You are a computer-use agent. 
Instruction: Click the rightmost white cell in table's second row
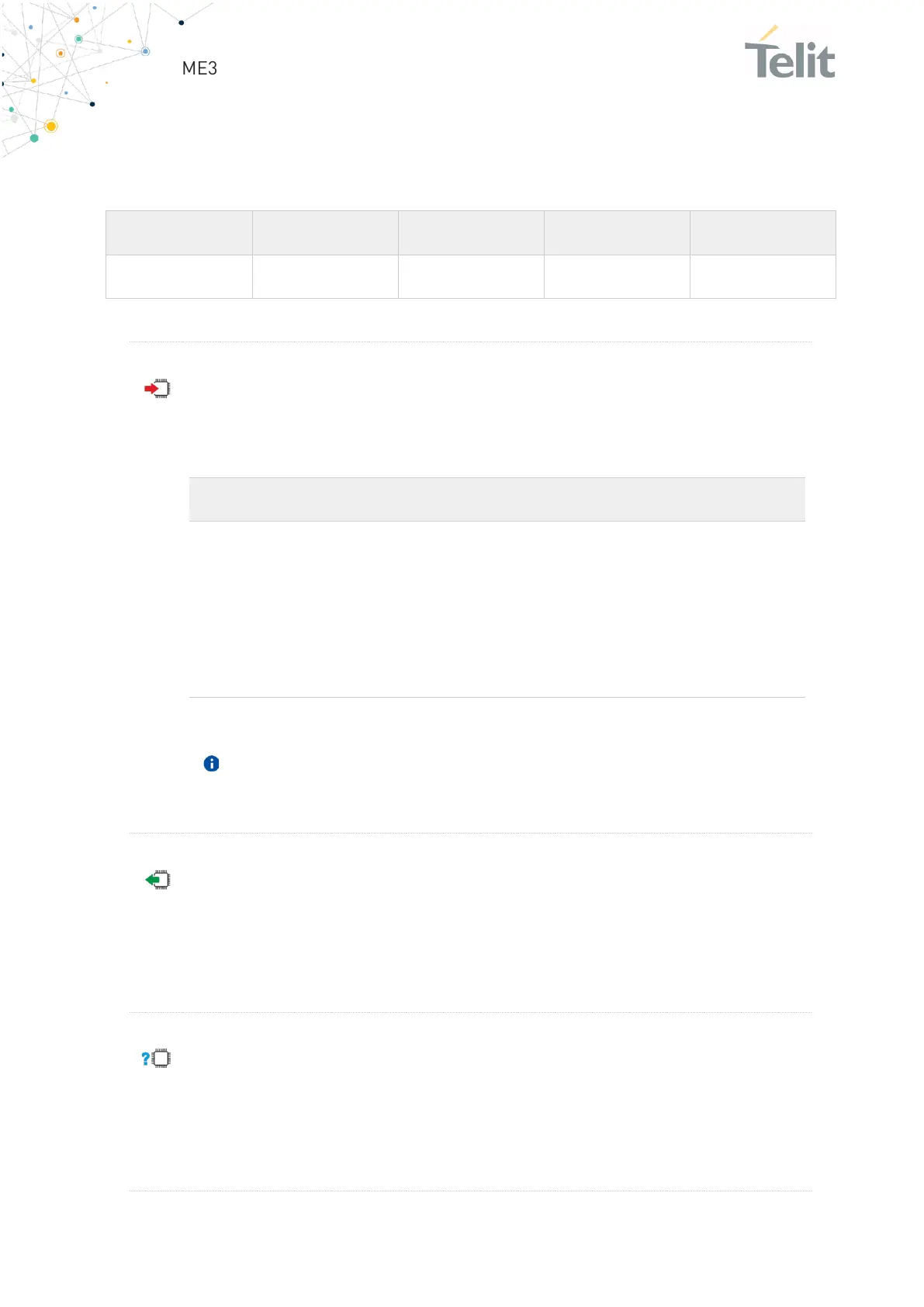(763, 277)
